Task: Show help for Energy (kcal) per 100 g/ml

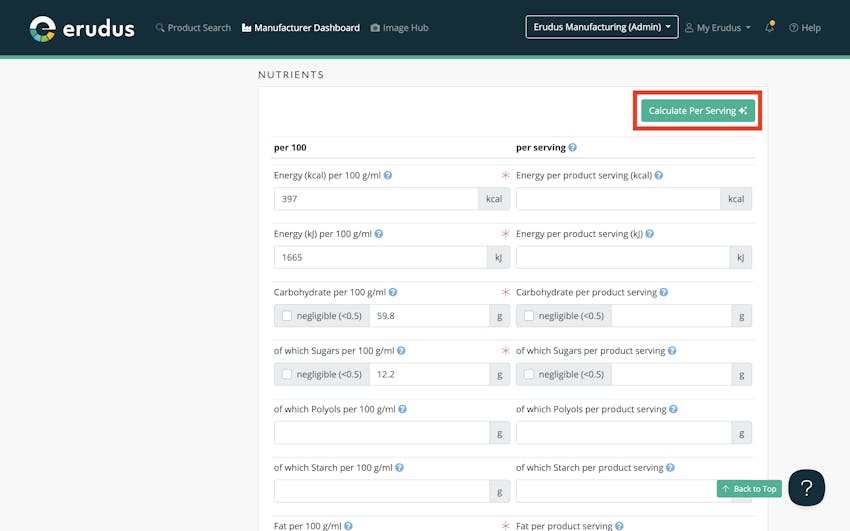Action: tap(388, 176)
